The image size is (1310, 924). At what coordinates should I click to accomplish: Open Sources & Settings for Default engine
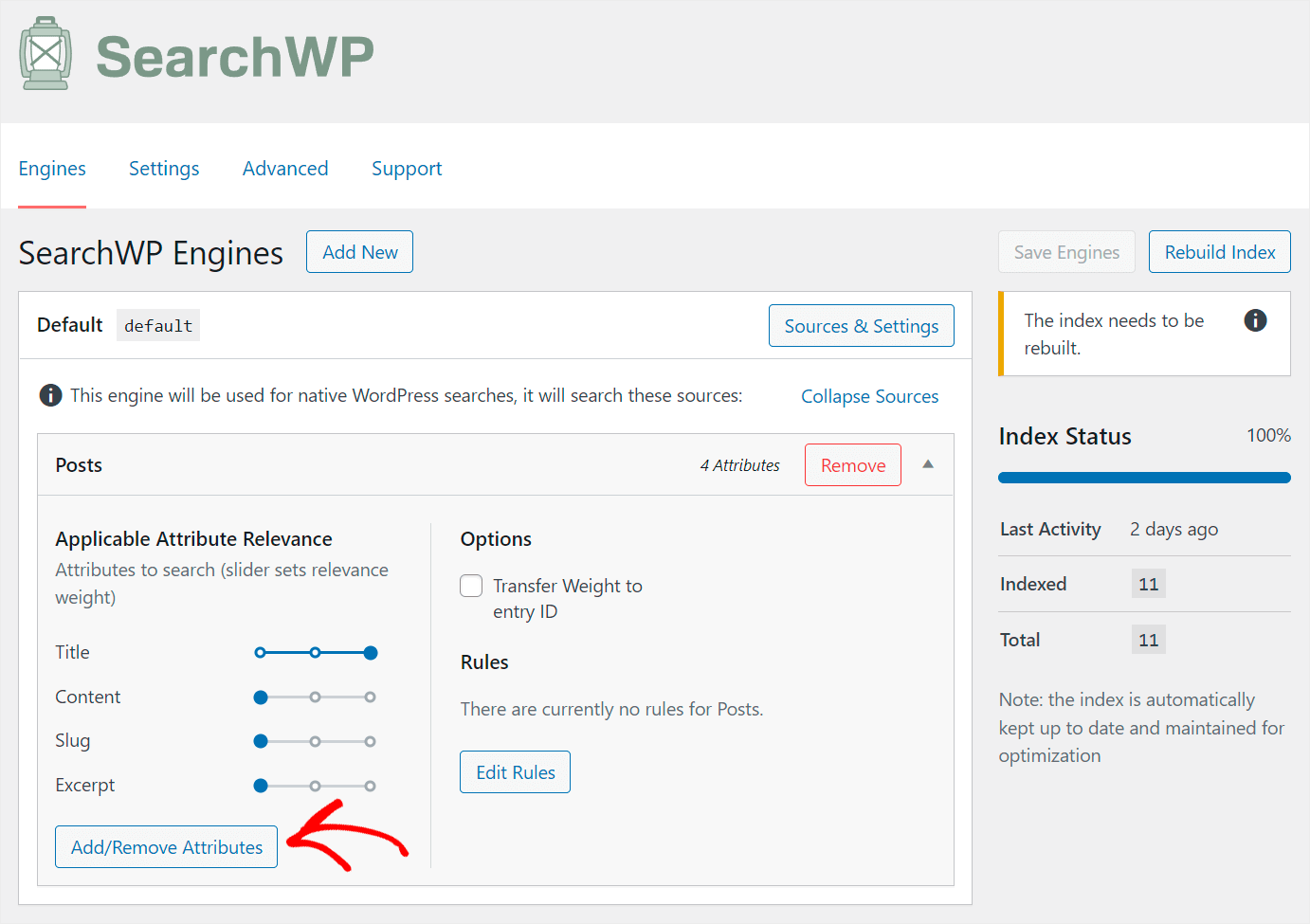(861, 326)
